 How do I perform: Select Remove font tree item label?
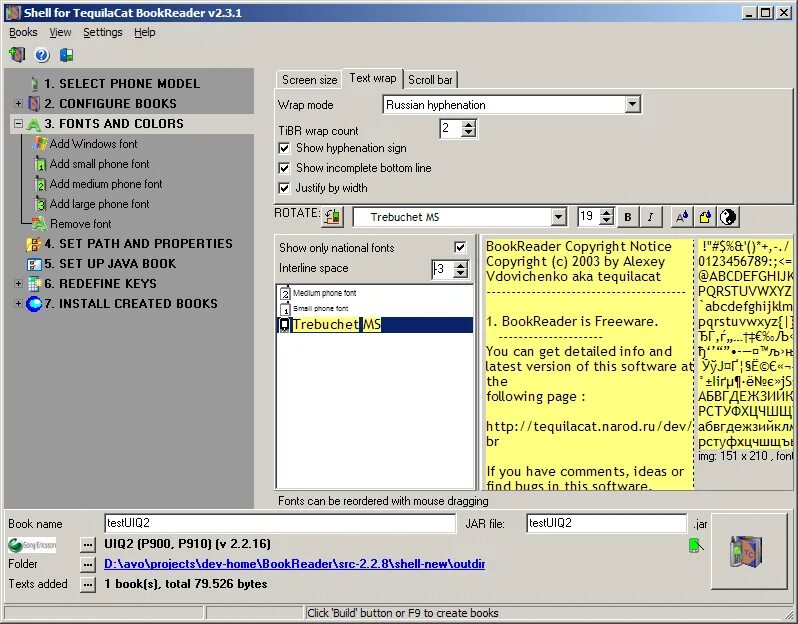click(80, 224)
